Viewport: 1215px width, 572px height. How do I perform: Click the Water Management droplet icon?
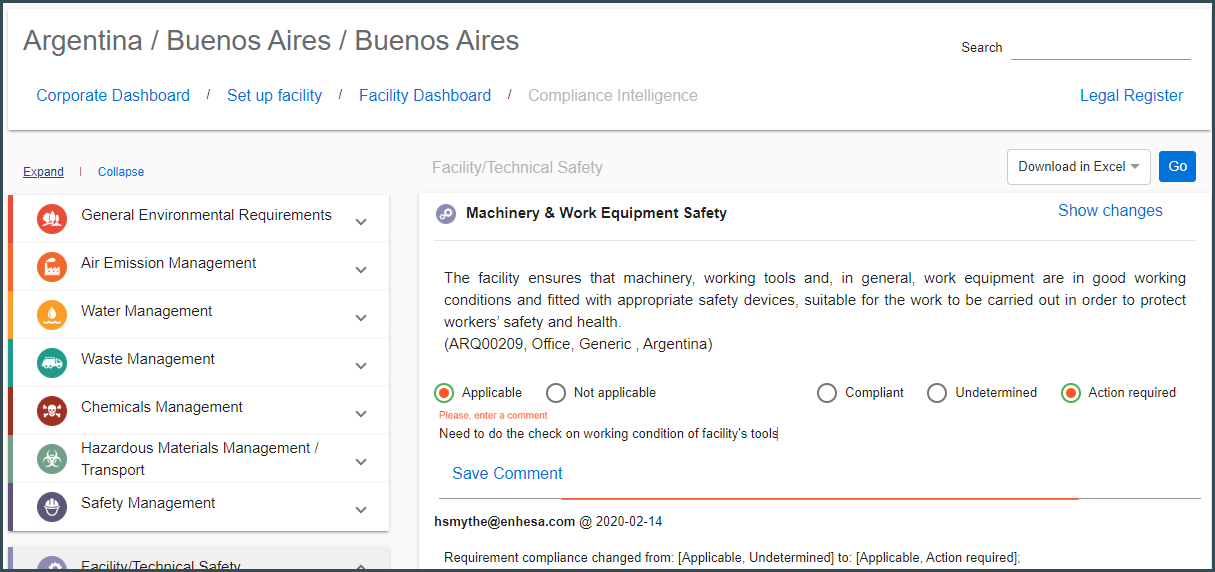[x=52, y=315]
